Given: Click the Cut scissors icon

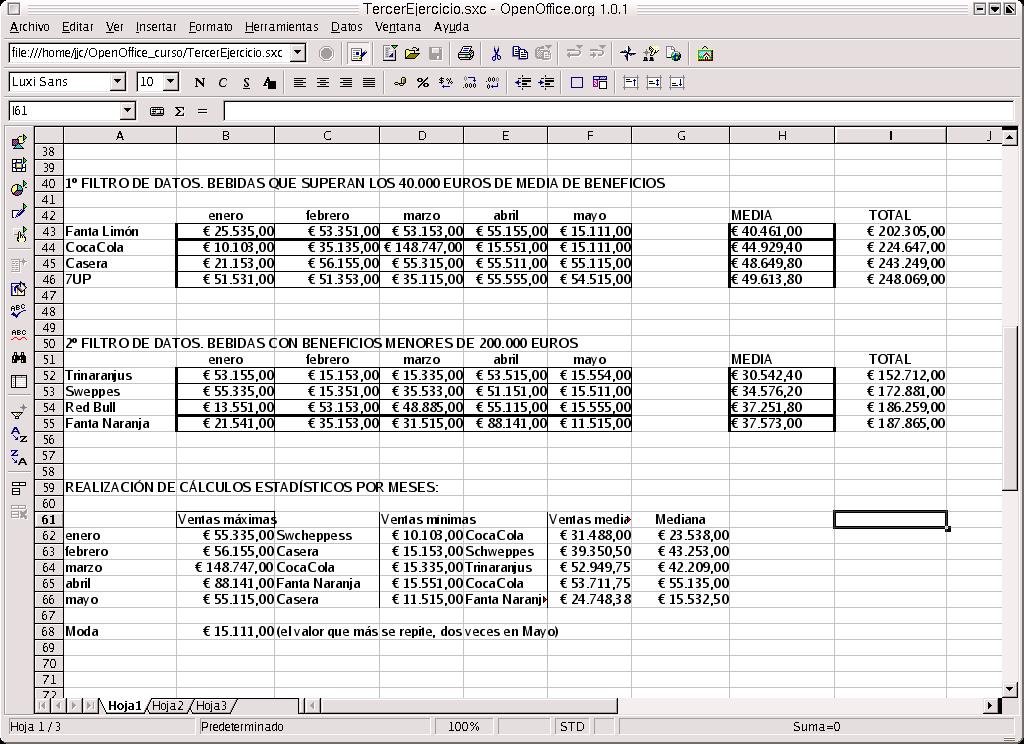Looking at the screenshot, I should (495, 53).
